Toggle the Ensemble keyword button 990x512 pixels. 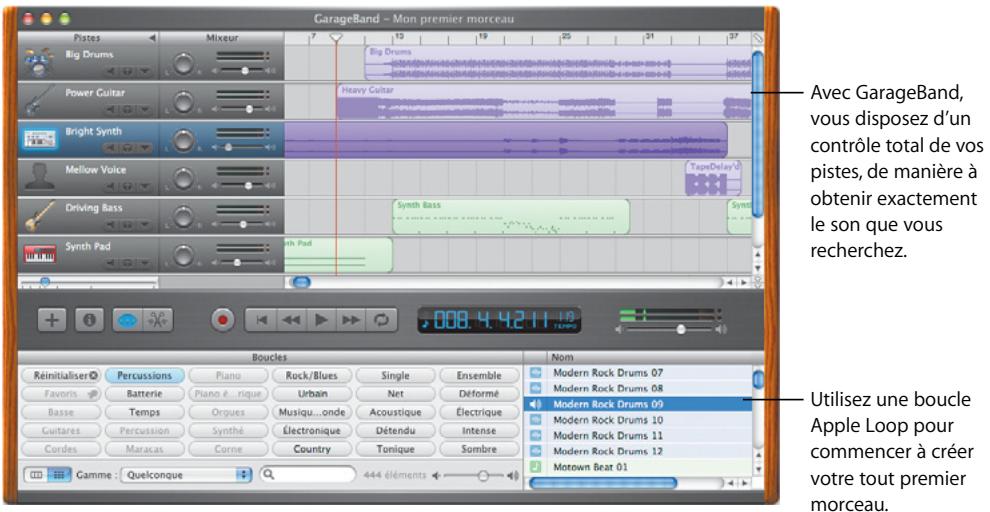point(479,376)
